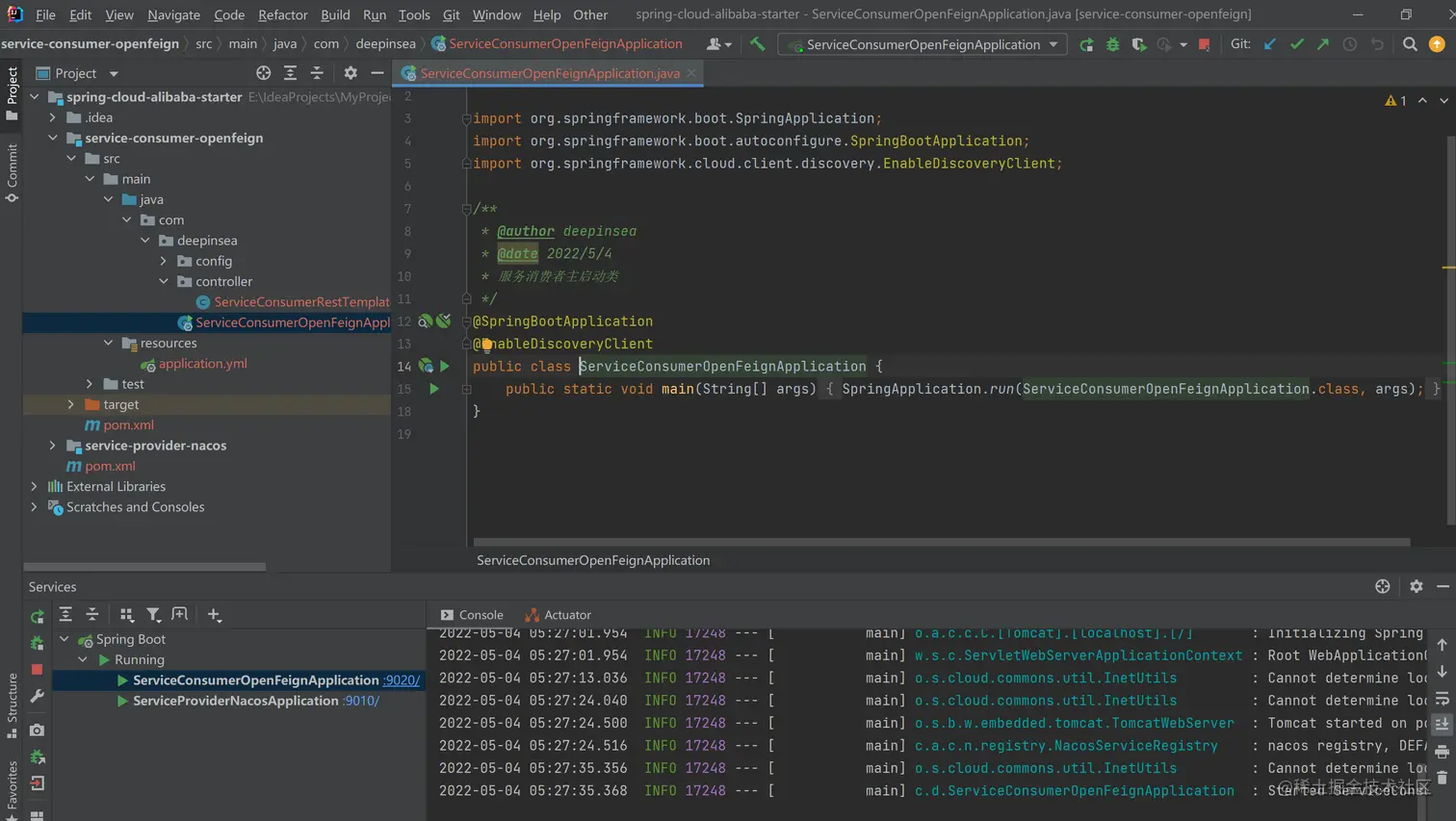
Task: Toggle the Services filter funnel icon
Action: [x=153, y=615]
